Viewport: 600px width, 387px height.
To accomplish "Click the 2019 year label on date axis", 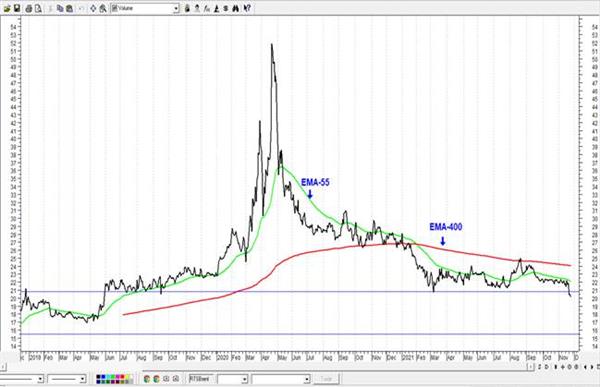I will tap(35, 358).
